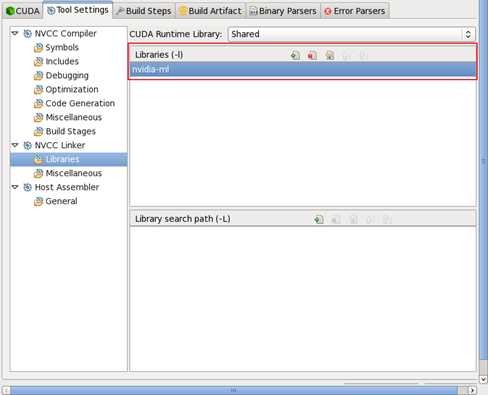This screenshot has width=488, height=395.
Task: Open the Binary Parsers tab
Action: 283,11
